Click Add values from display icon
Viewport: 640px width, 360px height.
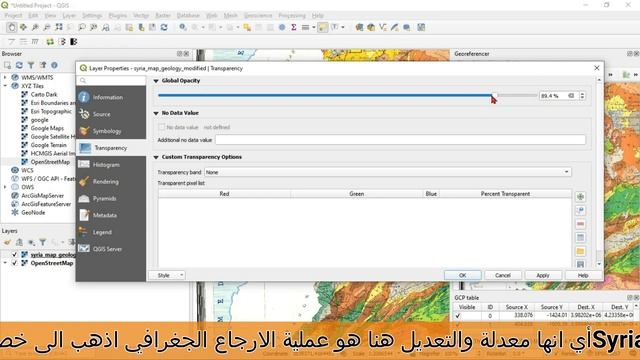pyautogui.click(x=580, y=211)
